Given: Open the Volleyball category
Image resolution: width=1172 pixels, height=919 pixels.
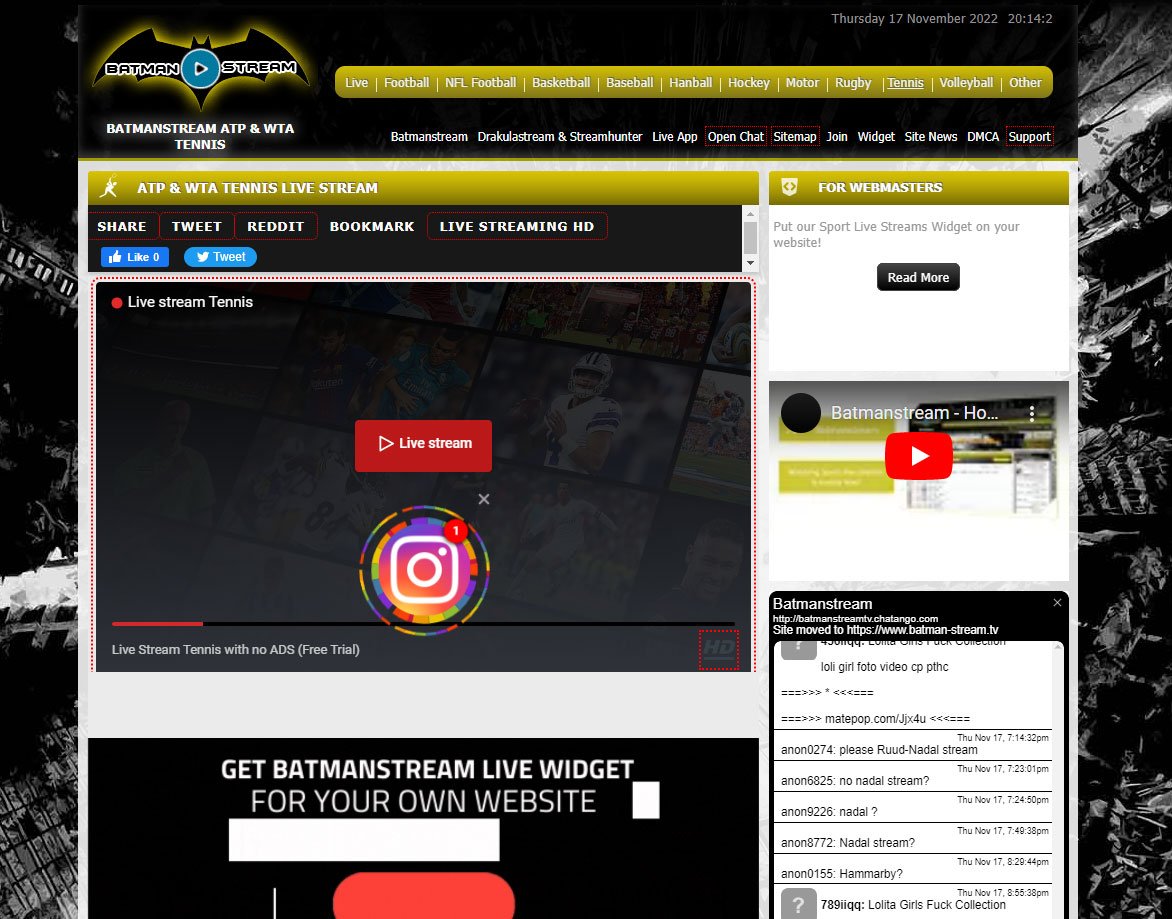Looking at the screenshot, I should point(966,83).
